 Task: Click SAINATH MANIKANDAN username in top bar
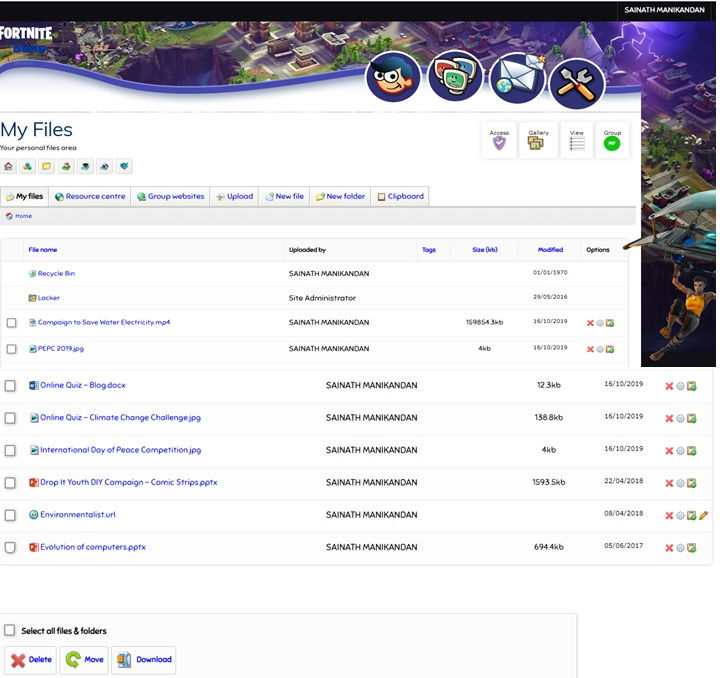click(x=664, y=10)
